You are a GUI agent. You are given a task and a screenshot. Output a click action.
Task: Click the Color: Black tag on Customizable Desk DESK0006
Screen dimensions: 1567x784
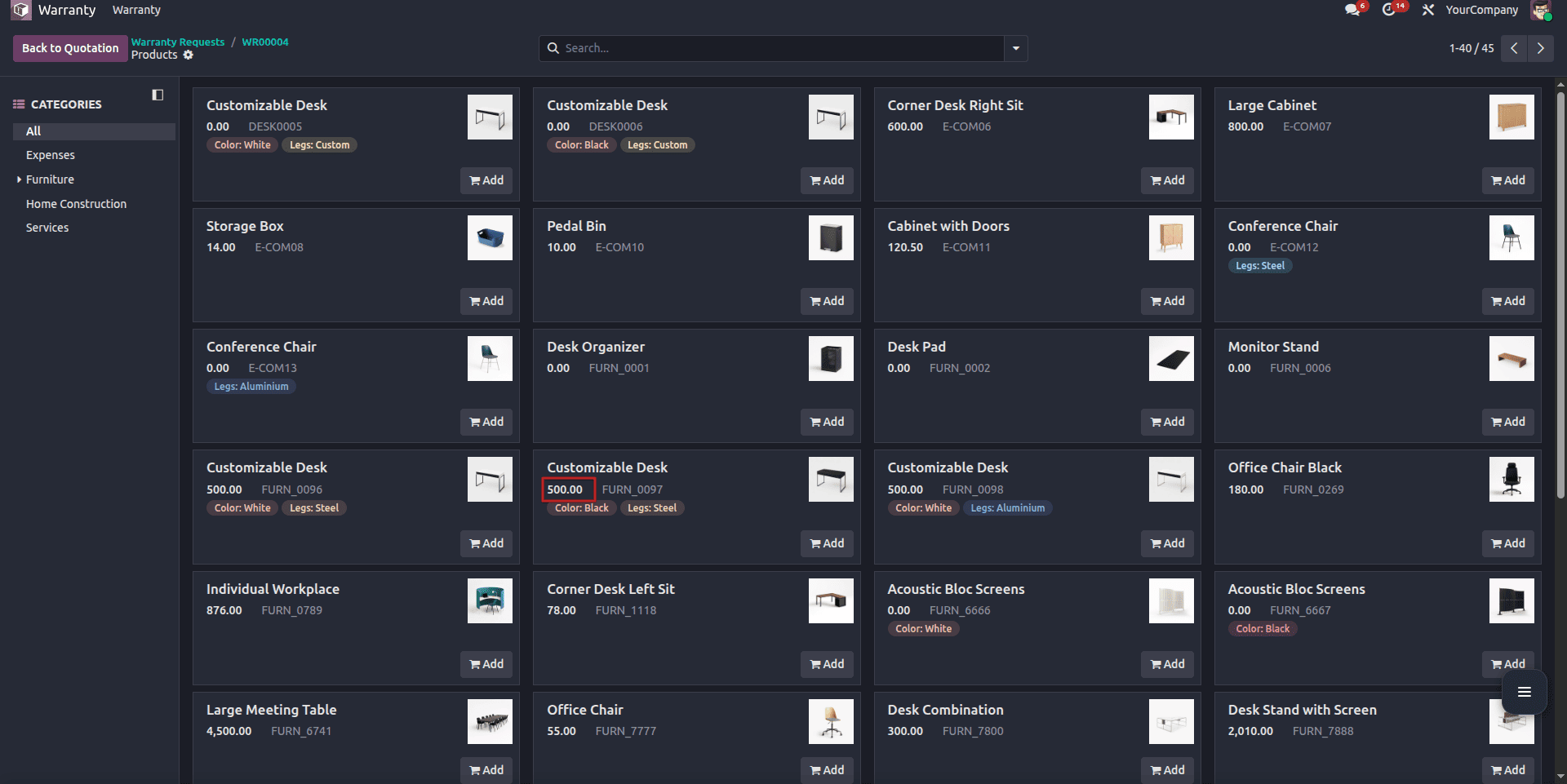point(580,144)
